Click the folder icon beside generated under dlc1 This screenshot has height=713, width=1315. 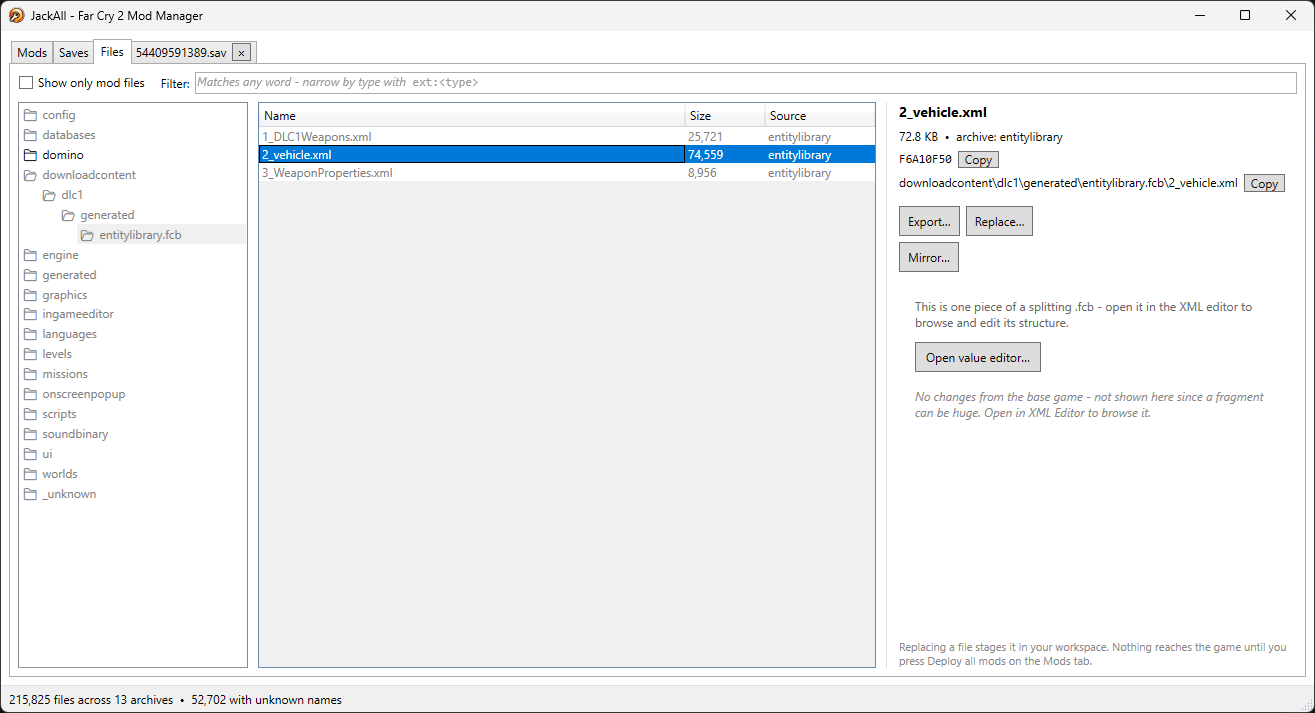pyautogui.click(x=68, y=215)
